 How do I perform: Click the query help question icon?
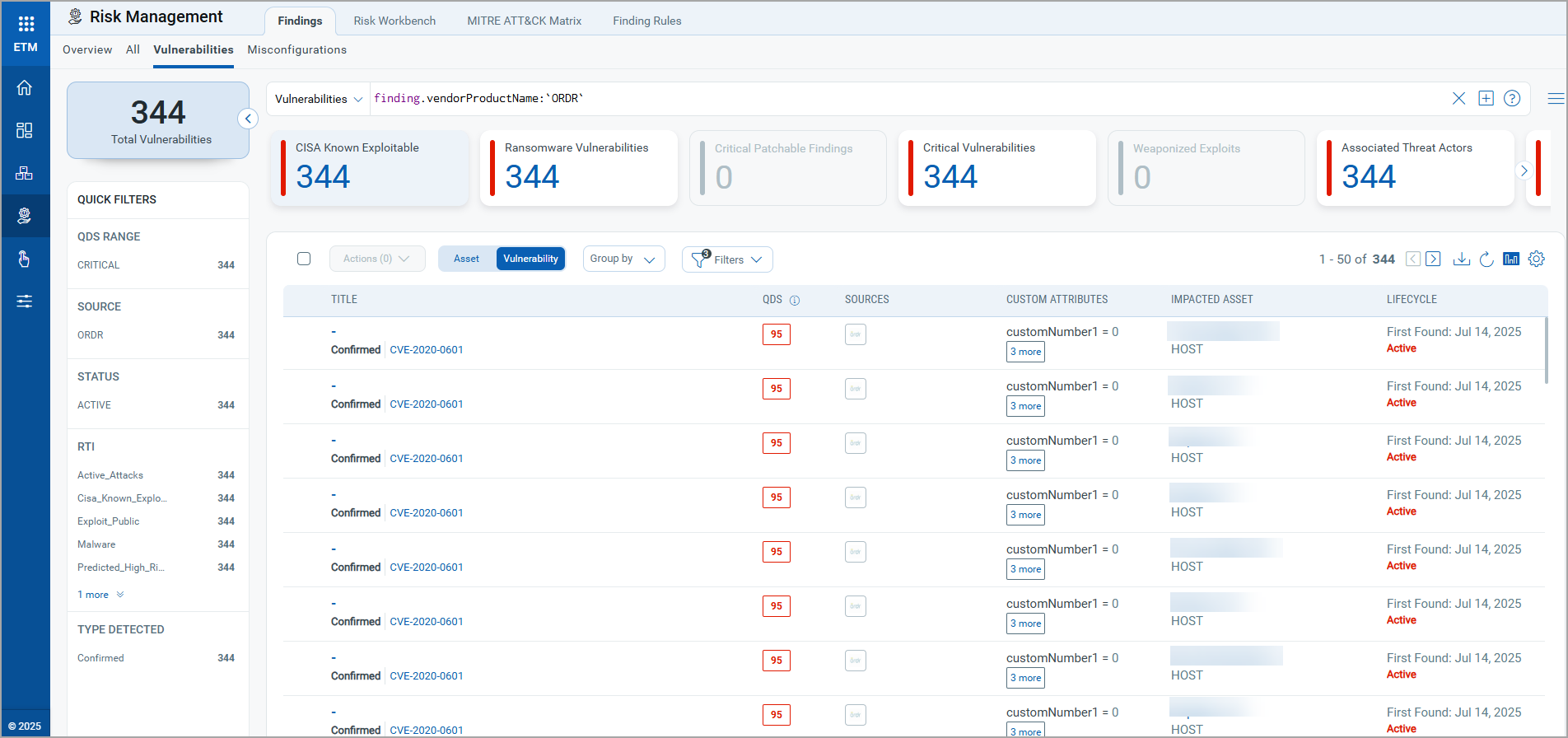coord(1512,99)
